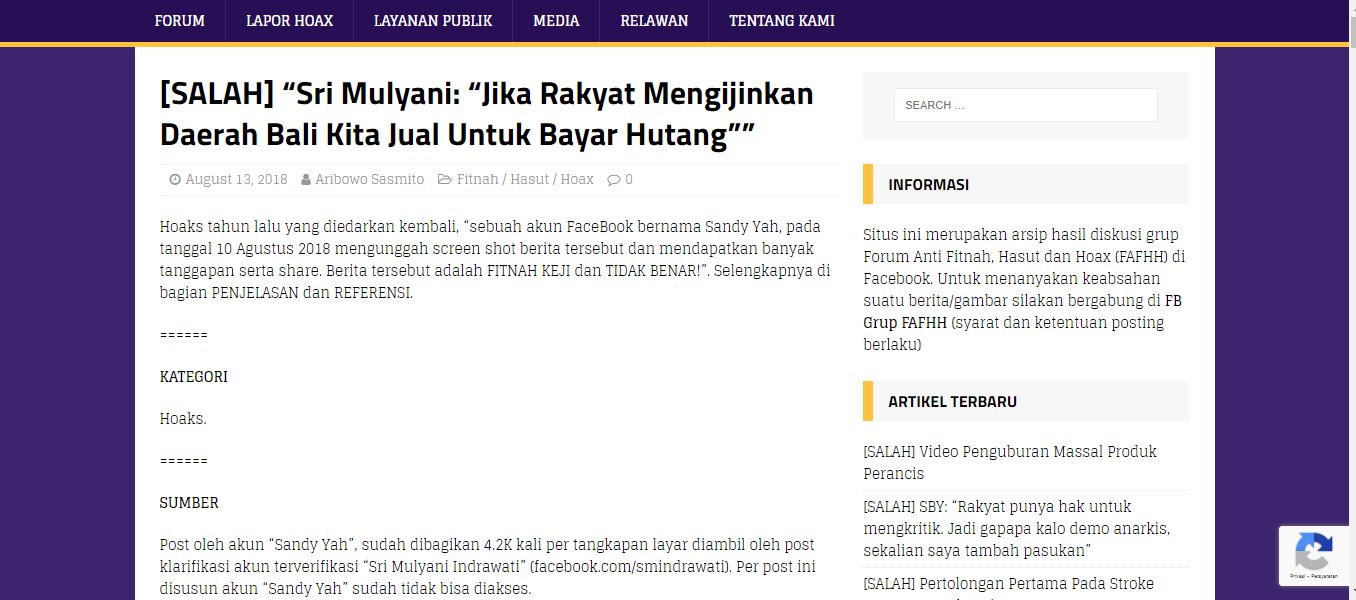Click the search input field
This screenshot has width=1356, height=600.
click(x=1025, y=105)
